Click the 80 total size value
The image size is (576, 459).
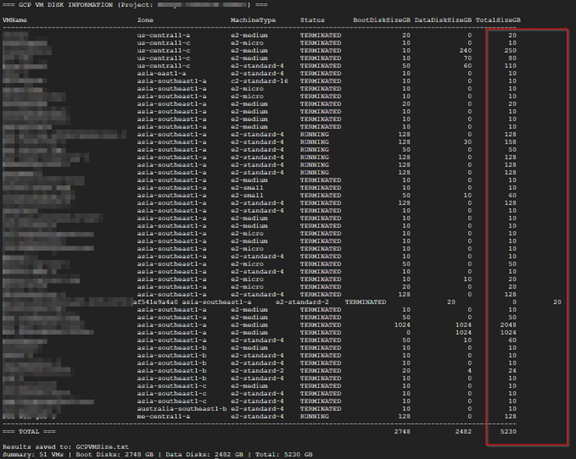pos(512,58)
